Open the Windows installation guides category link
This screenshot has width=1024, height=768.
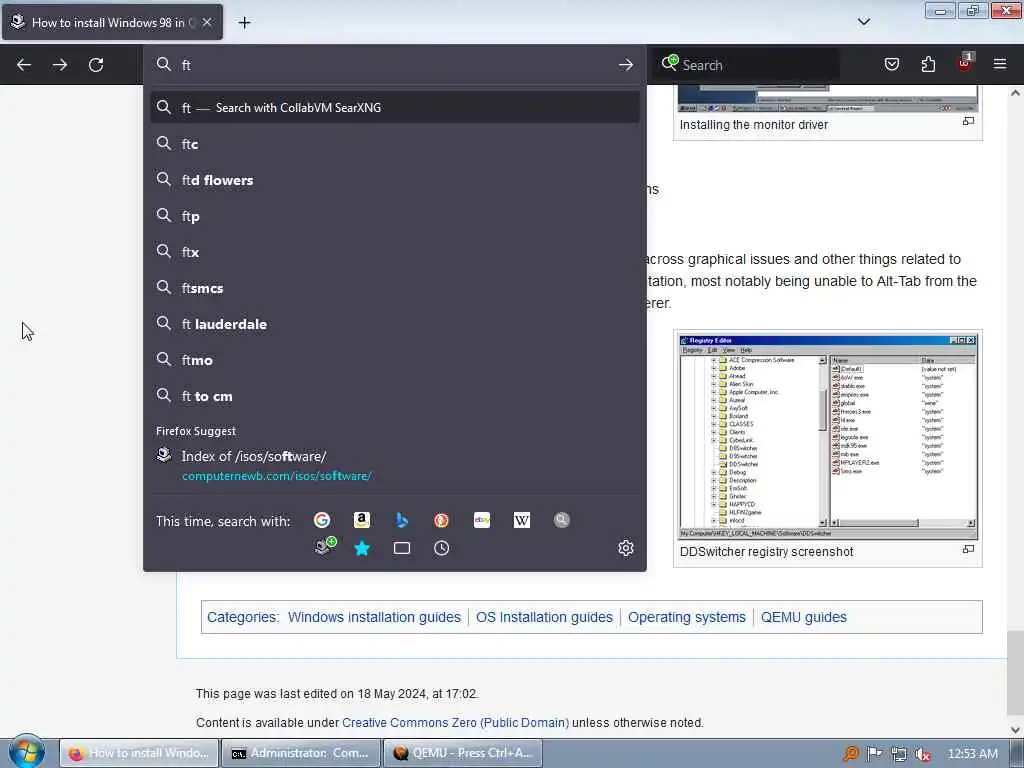click(374, 617)
